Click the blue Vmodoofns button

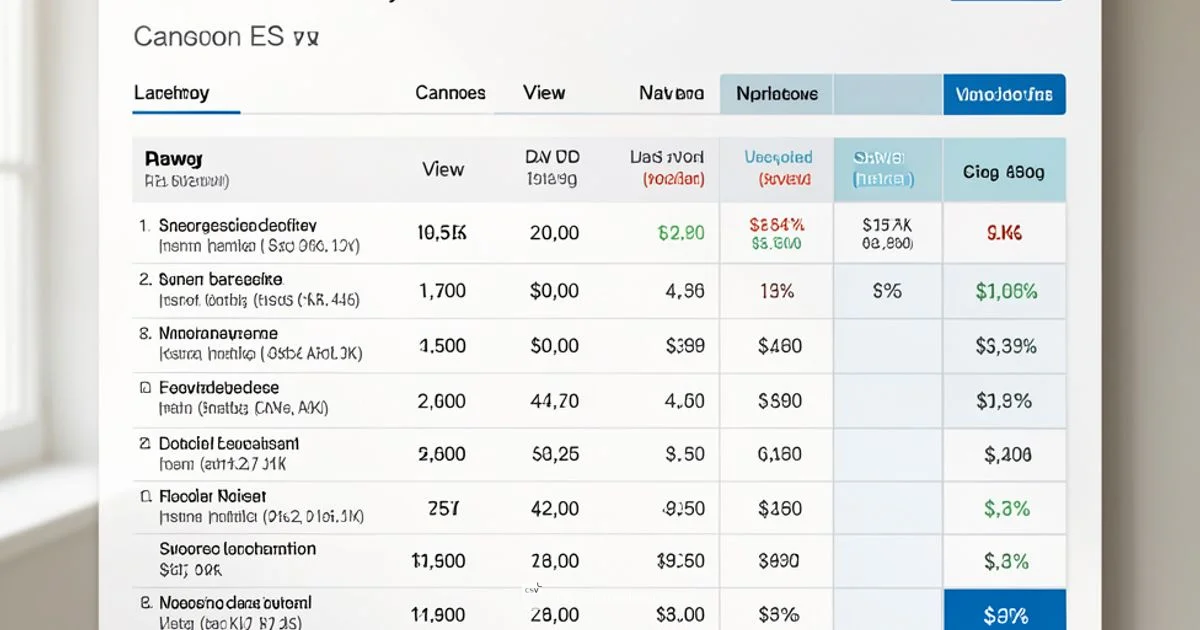(x=1004, y=93)
